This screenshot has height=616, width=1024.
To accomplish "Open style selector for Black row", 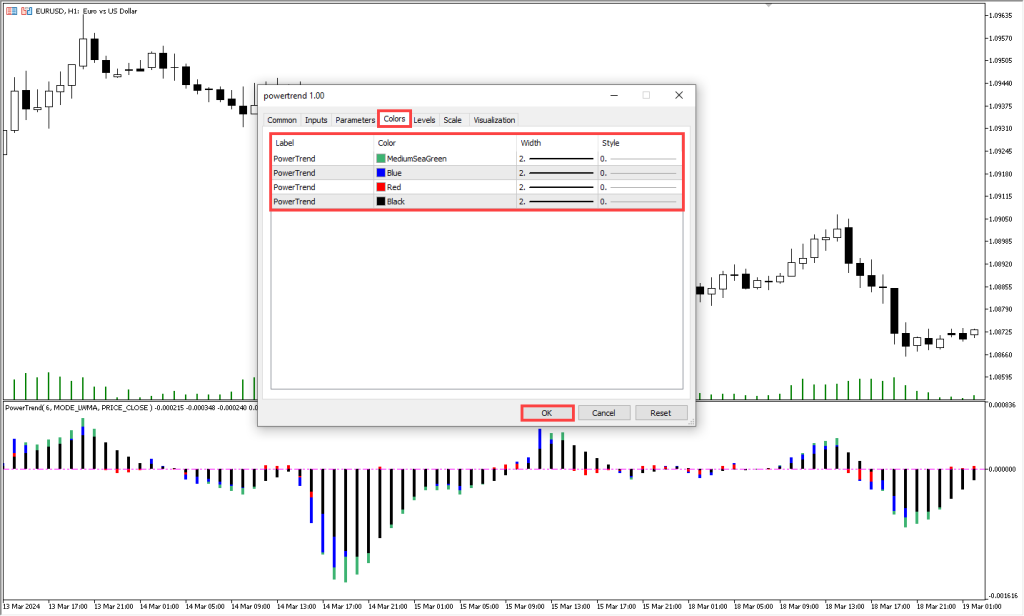I will [x=639, y=202].
